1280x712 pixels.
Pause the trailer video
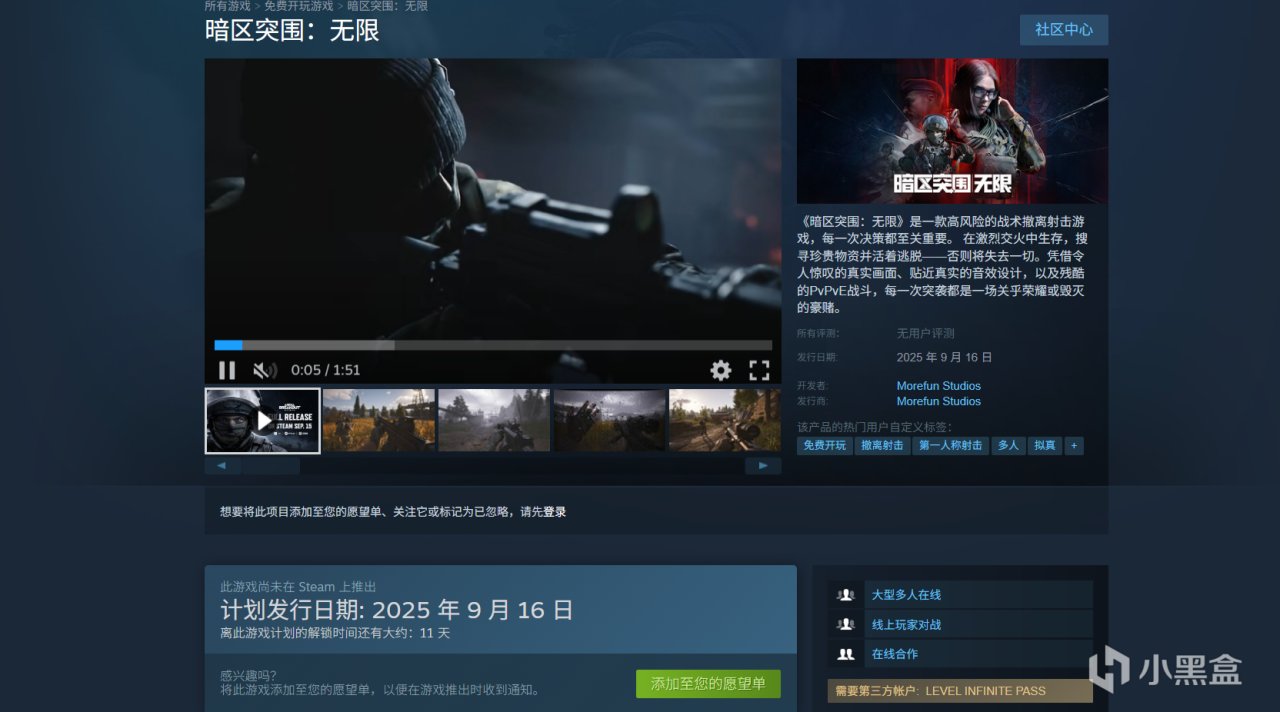pyautogui.click(x=227, y=370)
